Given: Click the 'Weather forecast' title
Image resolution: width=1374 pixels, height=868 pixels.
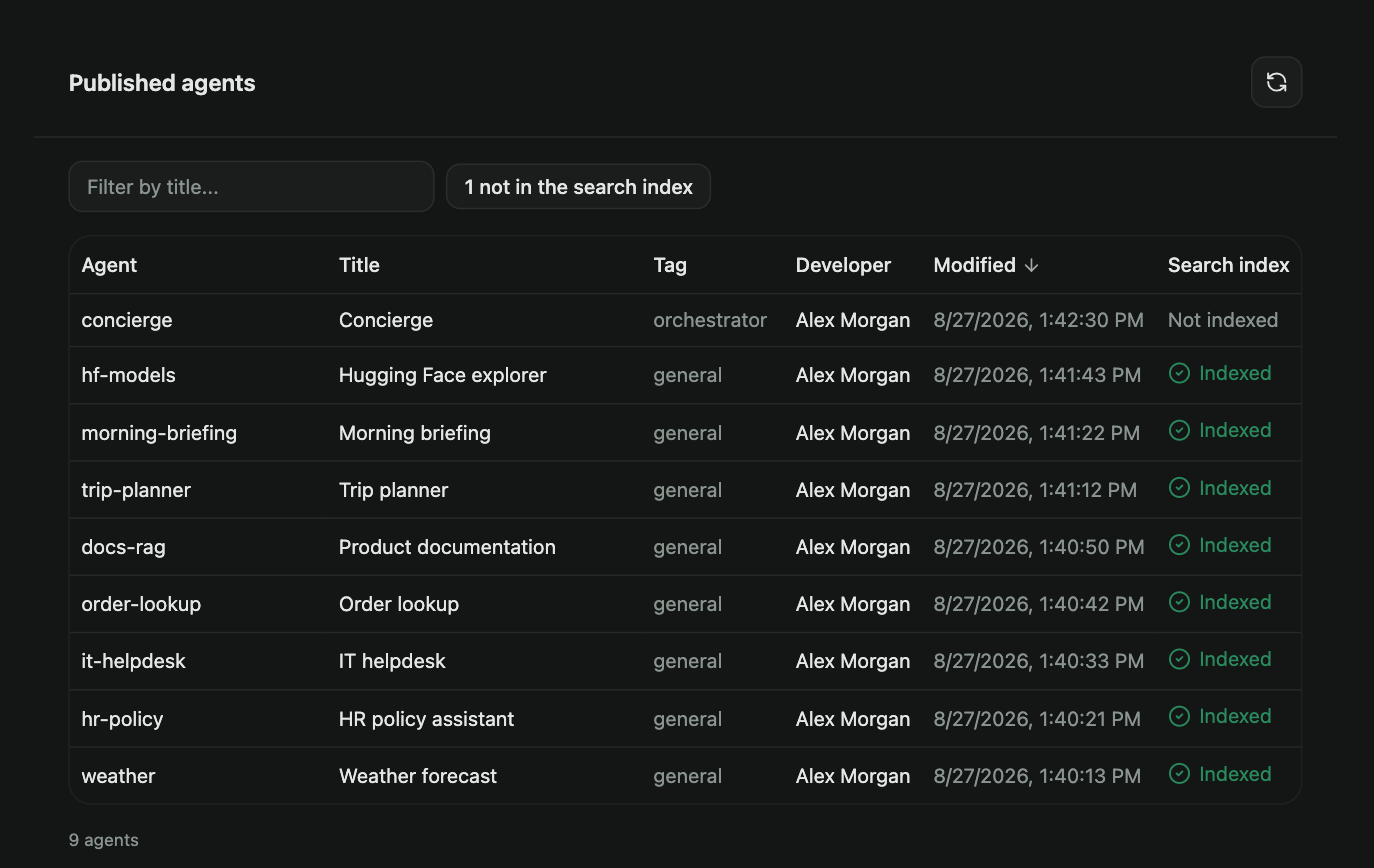Looking at the screenshot, I should (418, 776).
